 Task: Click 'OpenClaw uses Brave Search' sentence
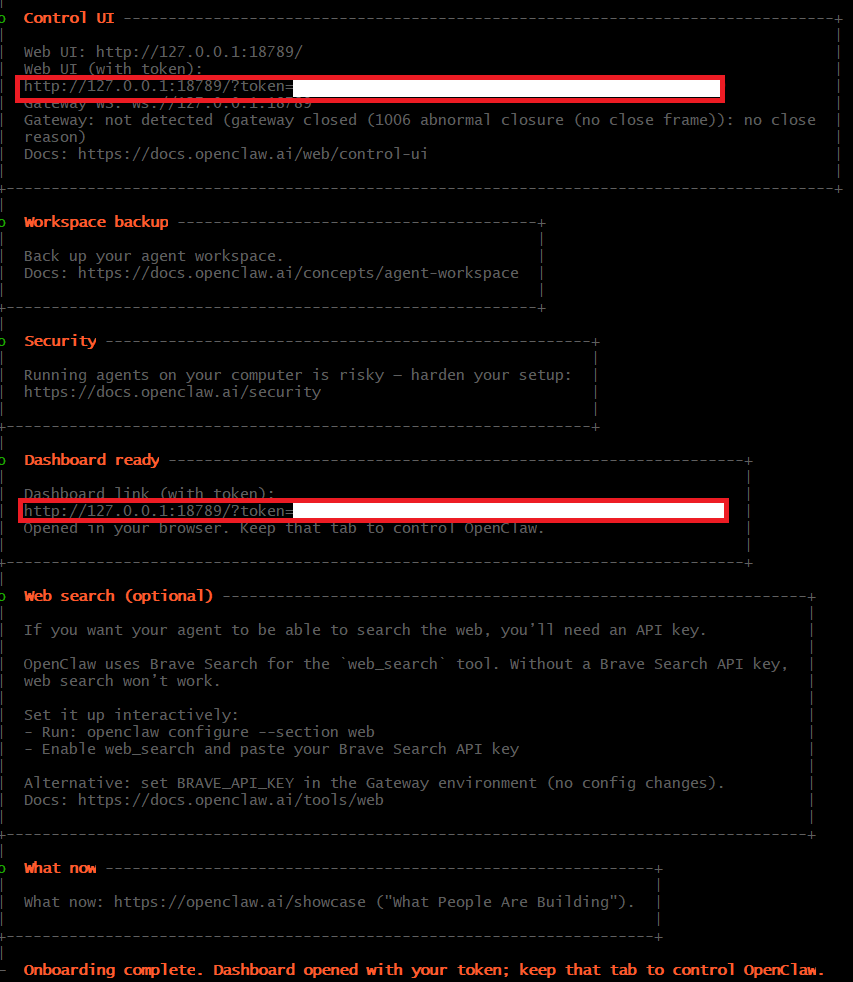tap(406, 664)
